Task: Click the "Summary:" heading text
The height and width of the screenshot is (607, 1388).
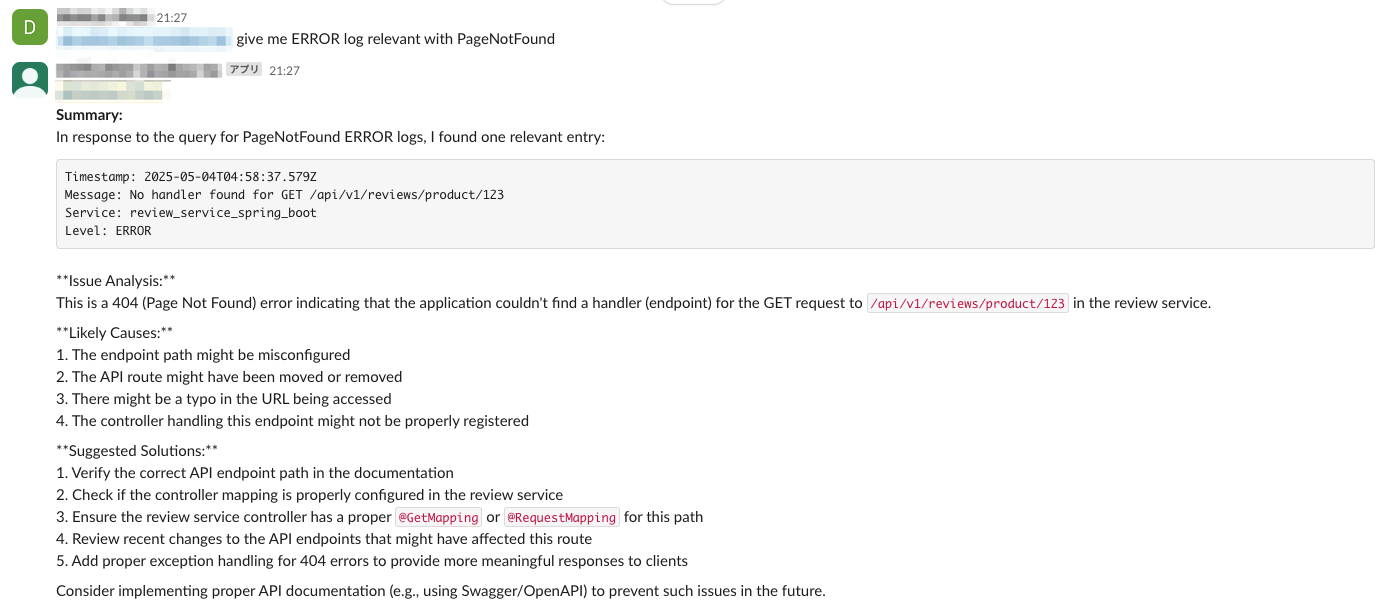Action: pyautogui.click(x=88, y=115)
